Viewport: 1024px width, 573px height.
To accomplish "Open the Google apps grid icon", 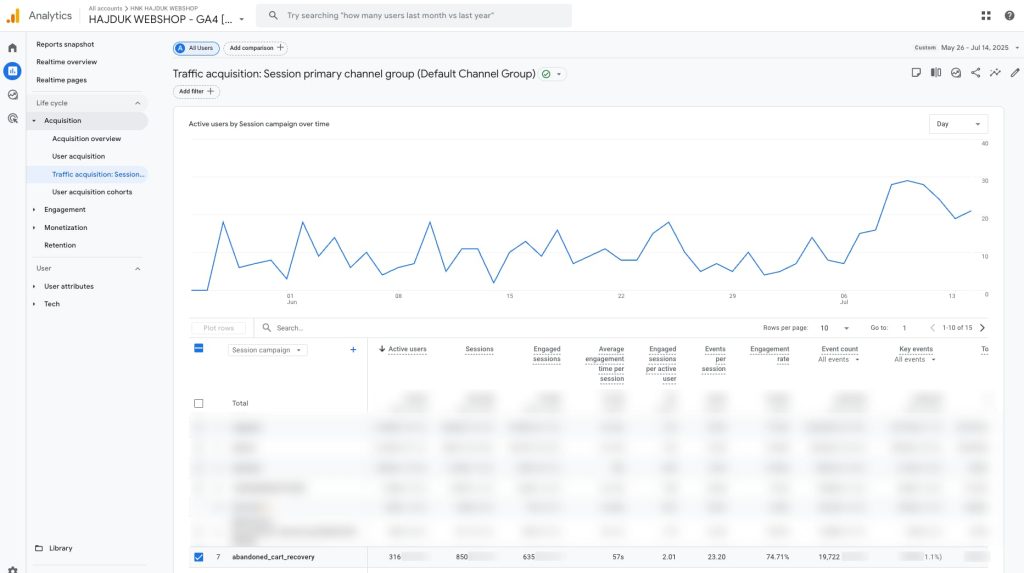I will (x=986, y=16).
